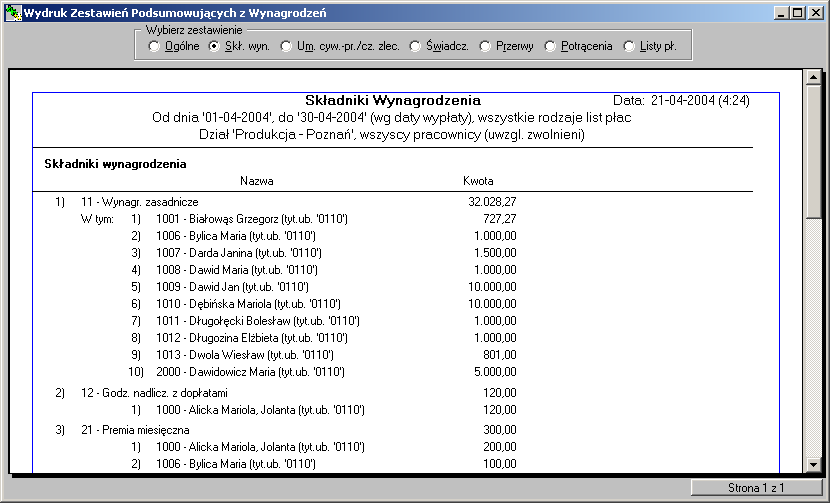Click the Kwota column header
This screenshot has width=830, height=503.
pyautogui.click(x=478, y=181)
